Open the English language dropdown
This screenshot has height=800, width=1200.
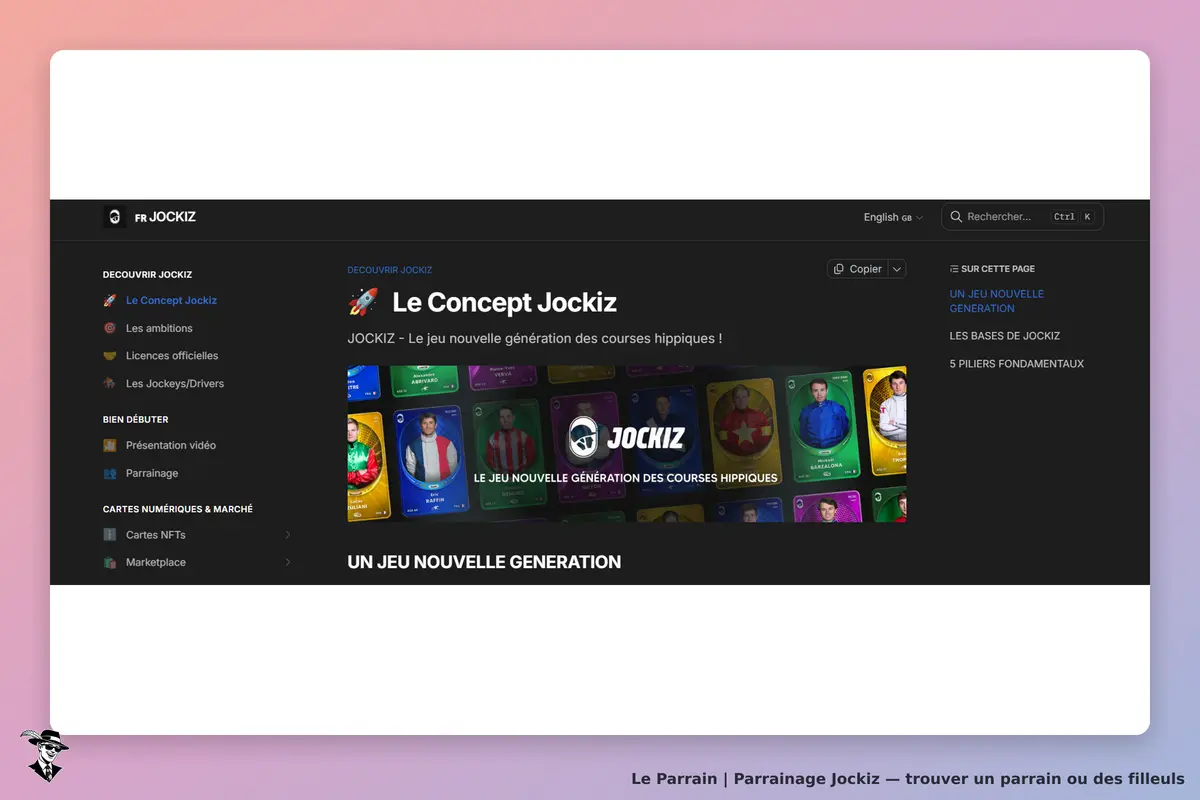[x=893, y=217]
